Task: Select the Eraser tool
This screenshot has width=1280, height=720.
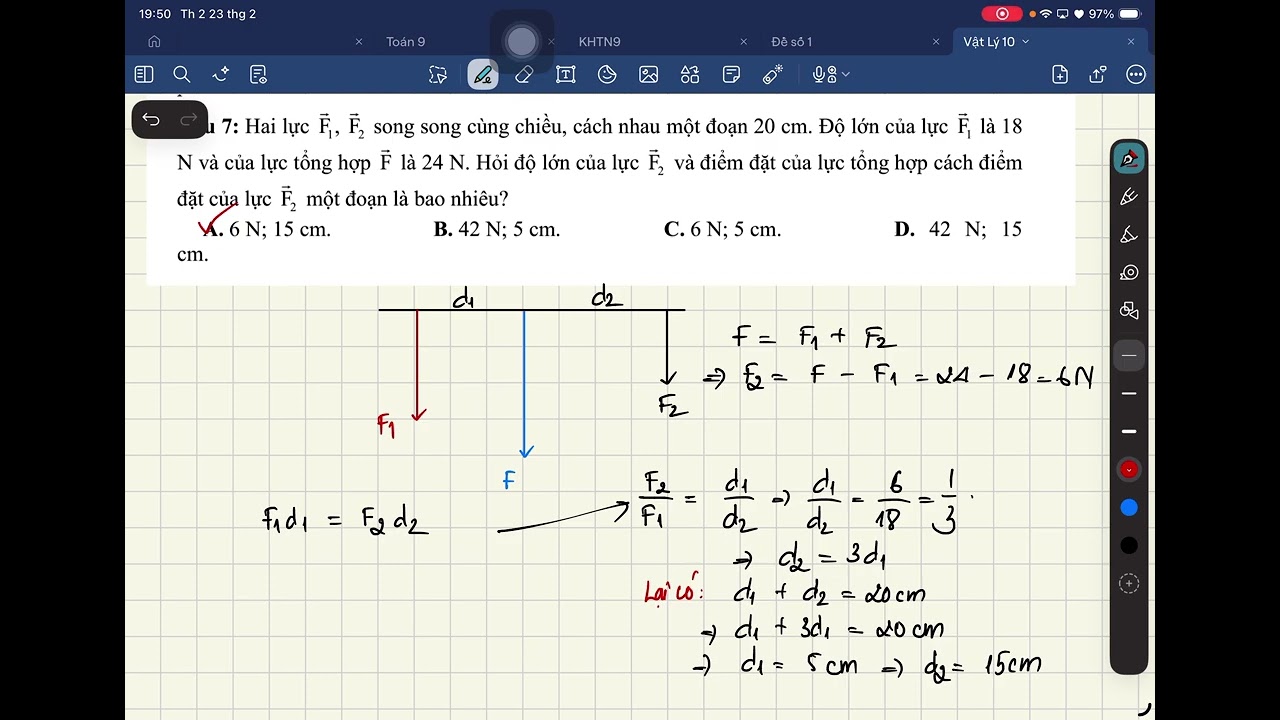Action: pyautogui.click(x=524, y=74)
